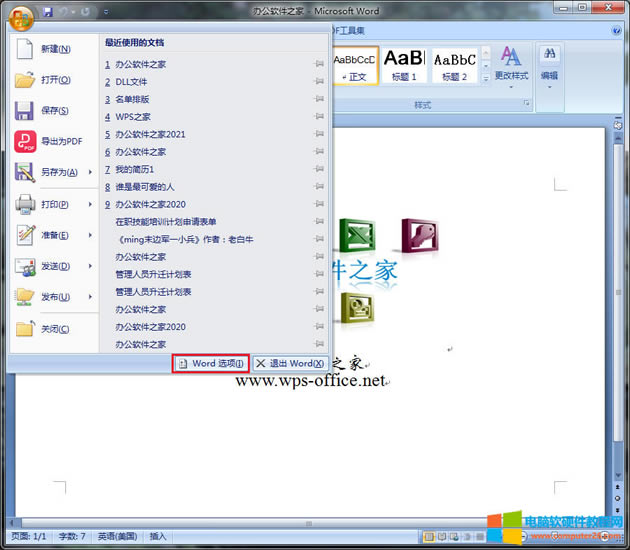This screenshot has width=630, height=550.
Task: Select 导出为PDF menu entry
Action: click(54, 141)
